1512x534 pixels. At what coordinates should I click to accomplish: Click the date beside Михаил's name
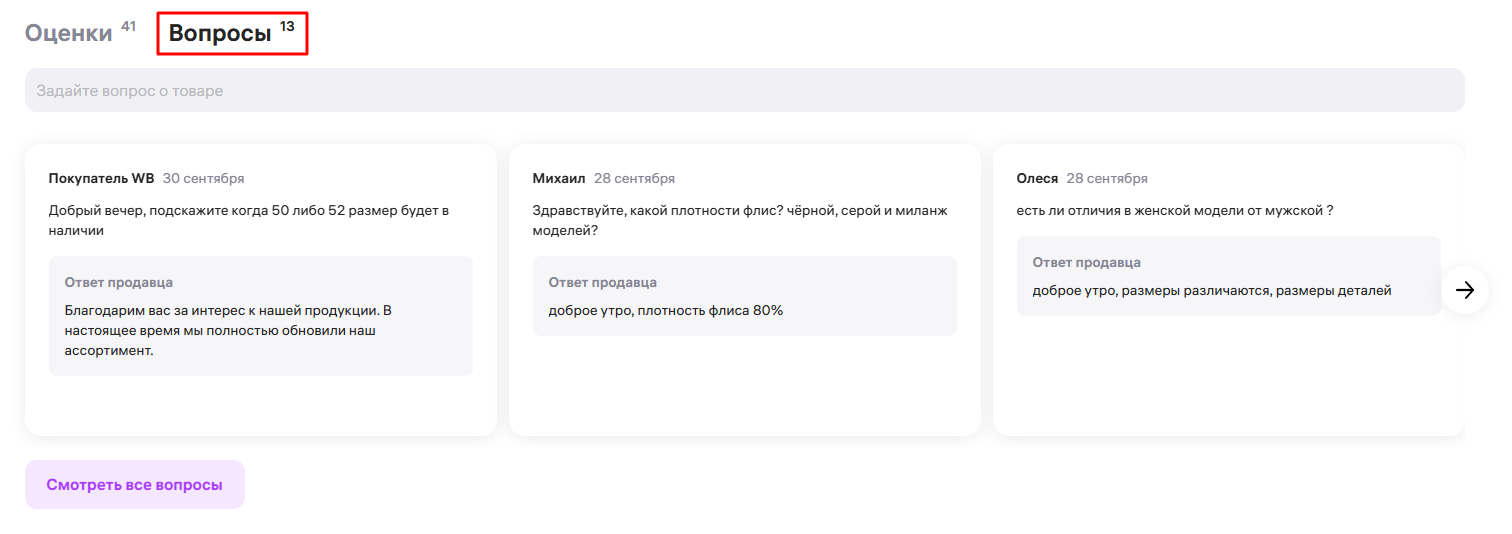pos(634,179)
